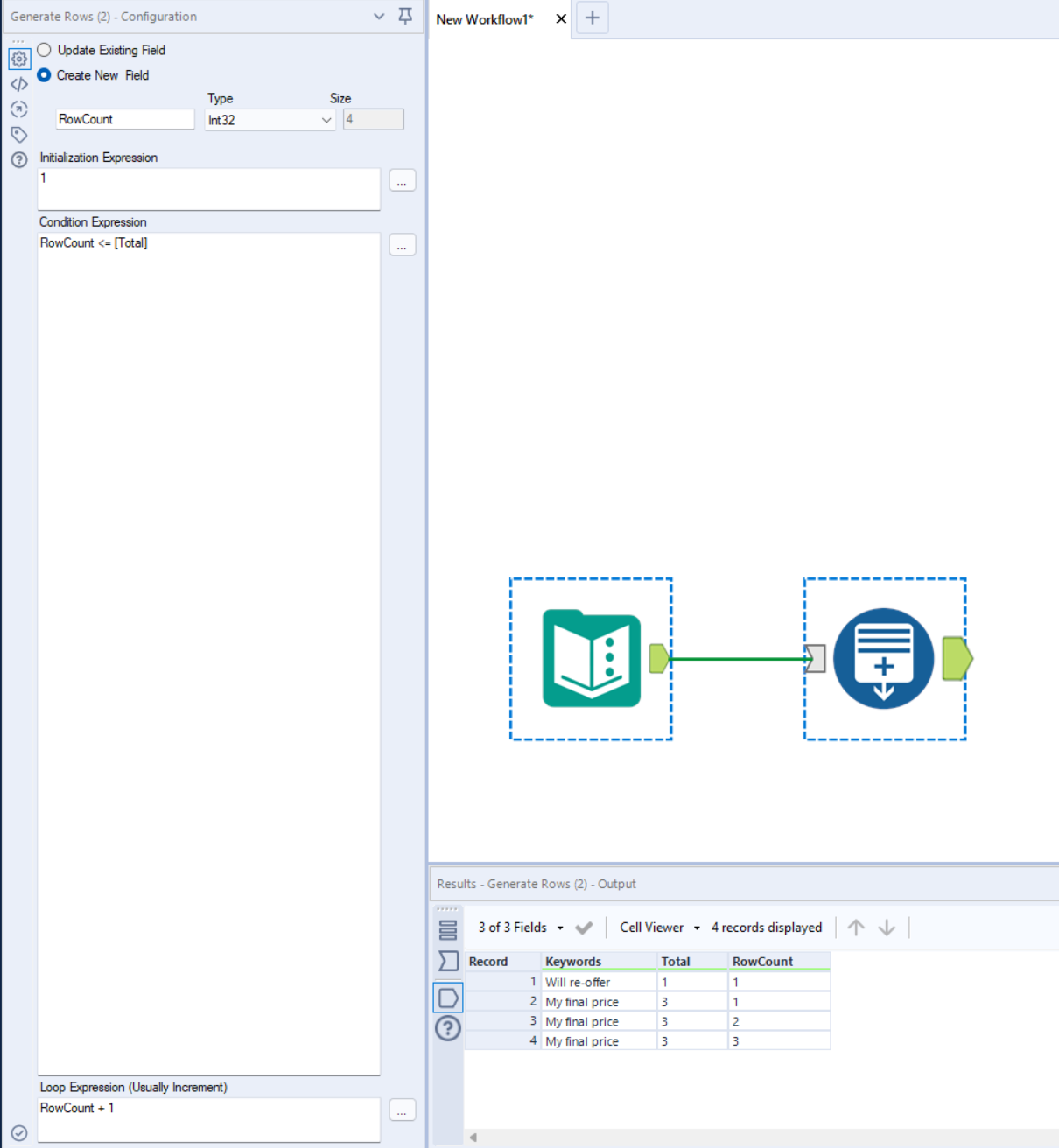The height and width of the screenshot is (1148, 1059).
Task: Open the Loop Expression editor with ellipsis button
Action: (402, 1110)
